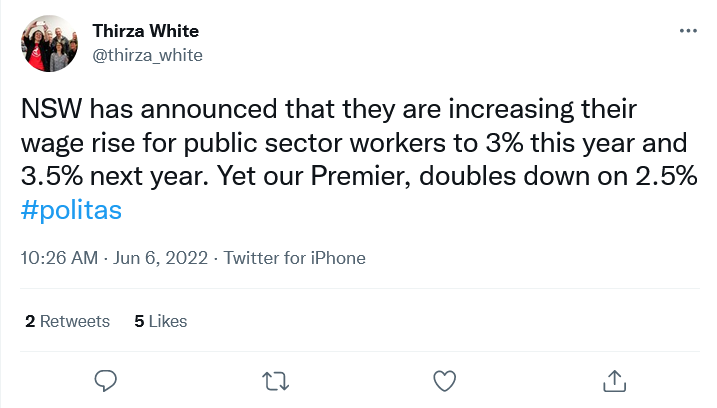717x408 pixels.
Task: Select the Jun 6, 2022 date
Action: [161, 258]
